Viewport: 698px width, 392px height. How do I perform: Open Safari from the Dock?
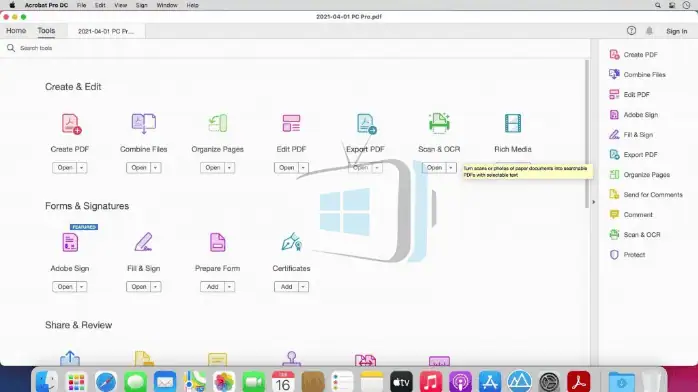[x=106, y=382]
